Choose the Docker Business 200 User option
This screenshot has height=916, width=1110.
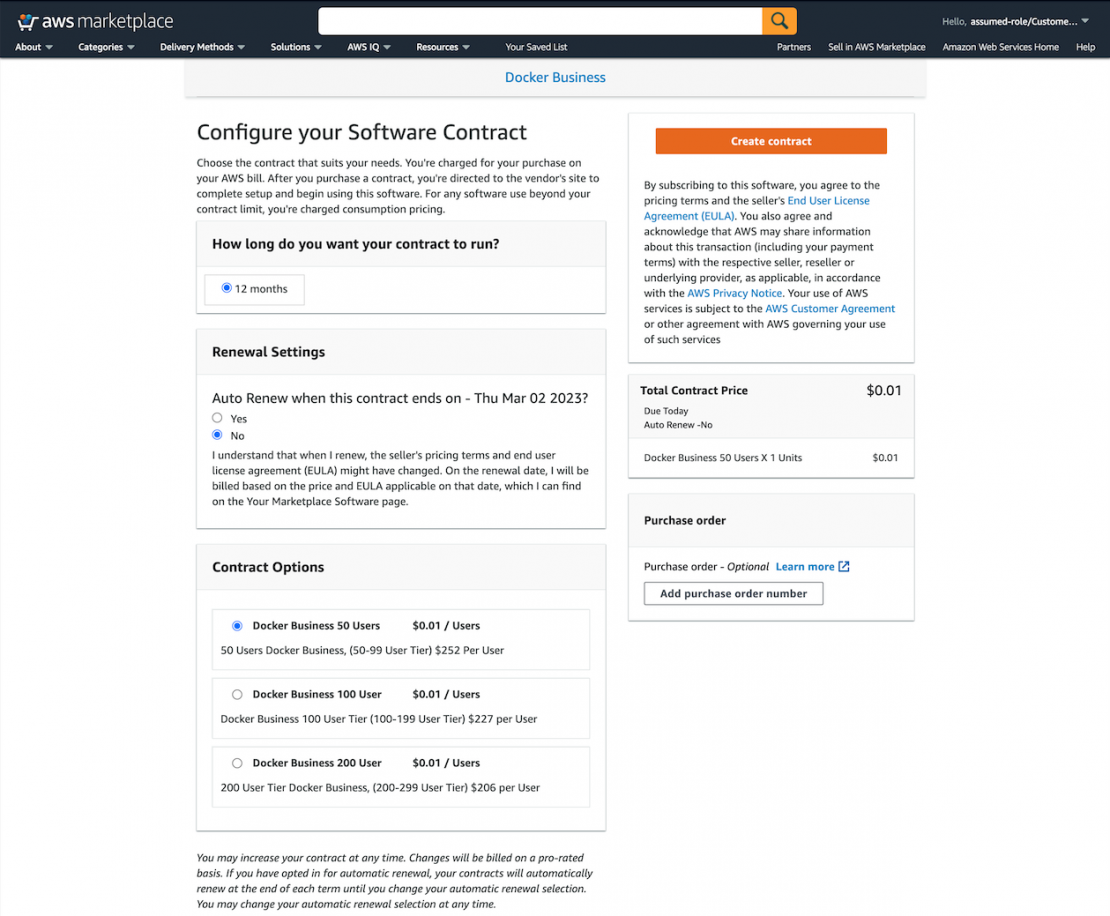tap(237, 763)
